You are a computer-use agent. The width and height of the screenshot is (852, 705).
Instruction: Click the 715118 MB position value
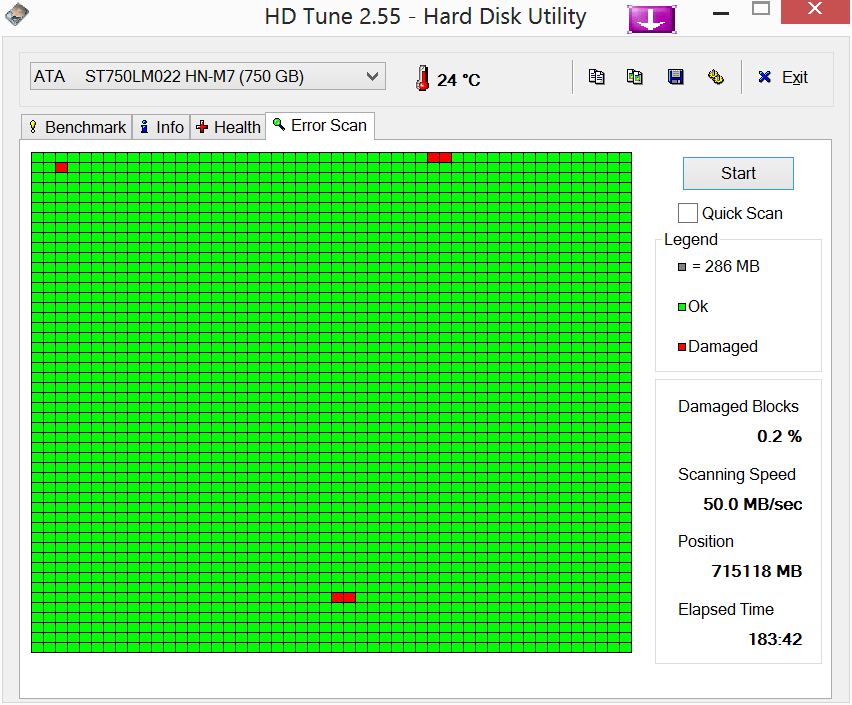point(756,571)
